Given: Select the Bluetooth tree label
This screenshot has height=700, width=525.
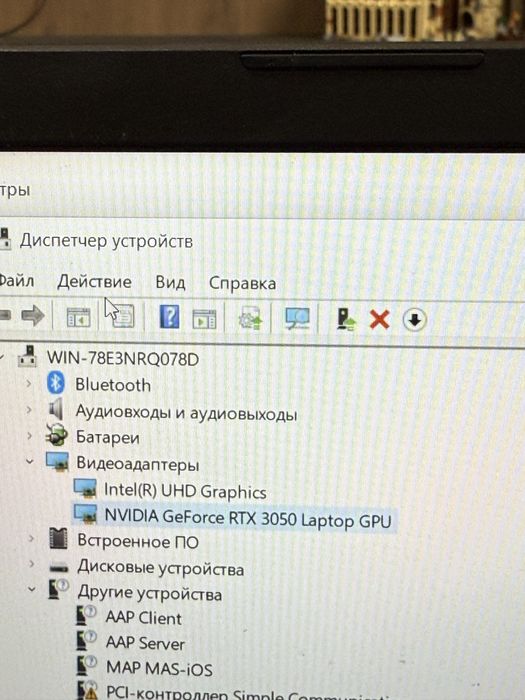Looking at the screenshot, I should (113, 384).
